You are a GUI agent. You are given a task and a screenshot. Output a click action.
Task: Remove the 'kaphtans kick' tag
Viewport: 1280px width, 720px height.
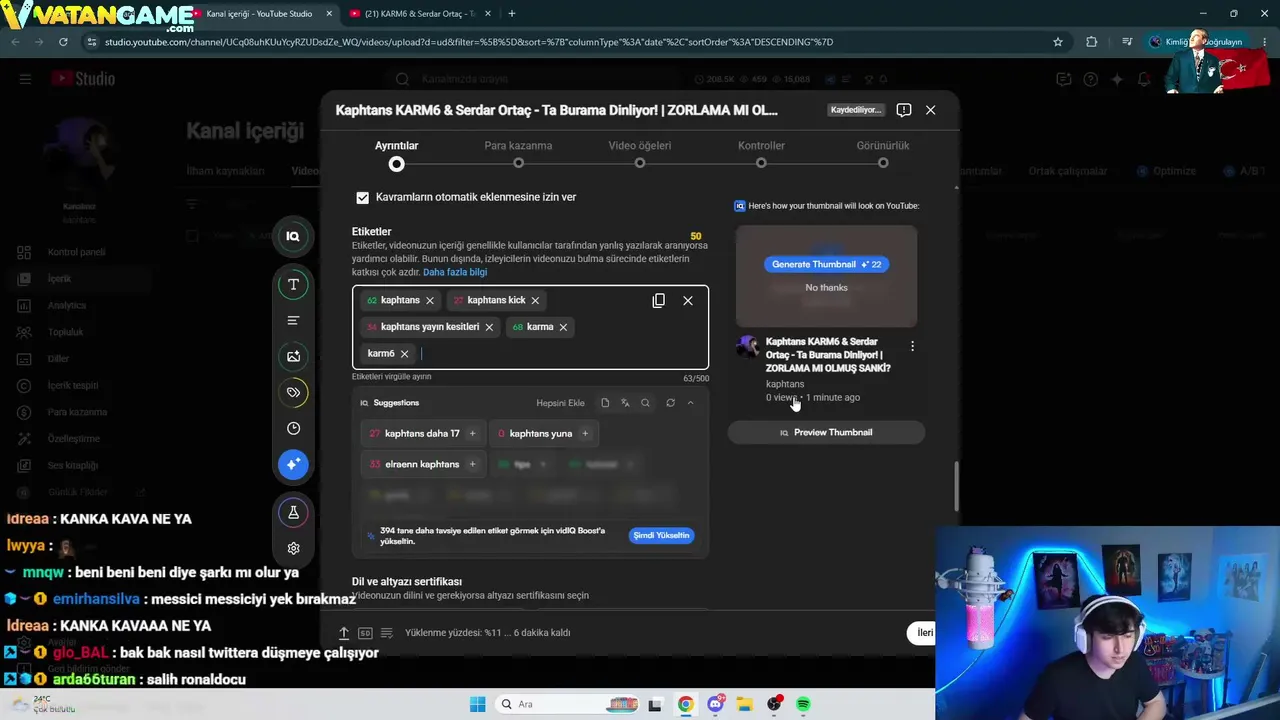pos(535,300)
